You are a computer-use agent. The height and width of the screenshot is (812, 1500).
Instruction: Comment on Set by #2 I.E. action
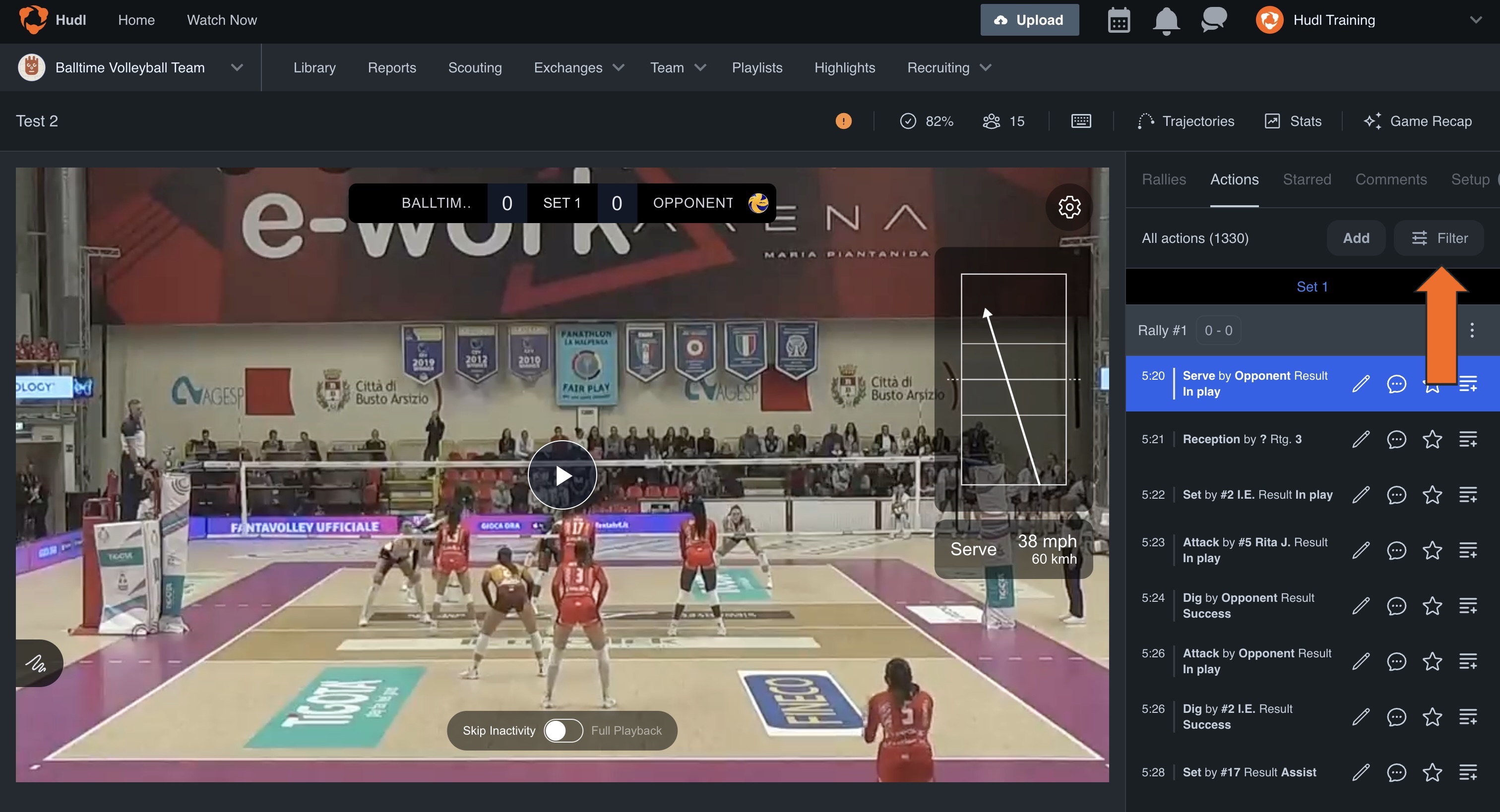(x=1396, y=495)
